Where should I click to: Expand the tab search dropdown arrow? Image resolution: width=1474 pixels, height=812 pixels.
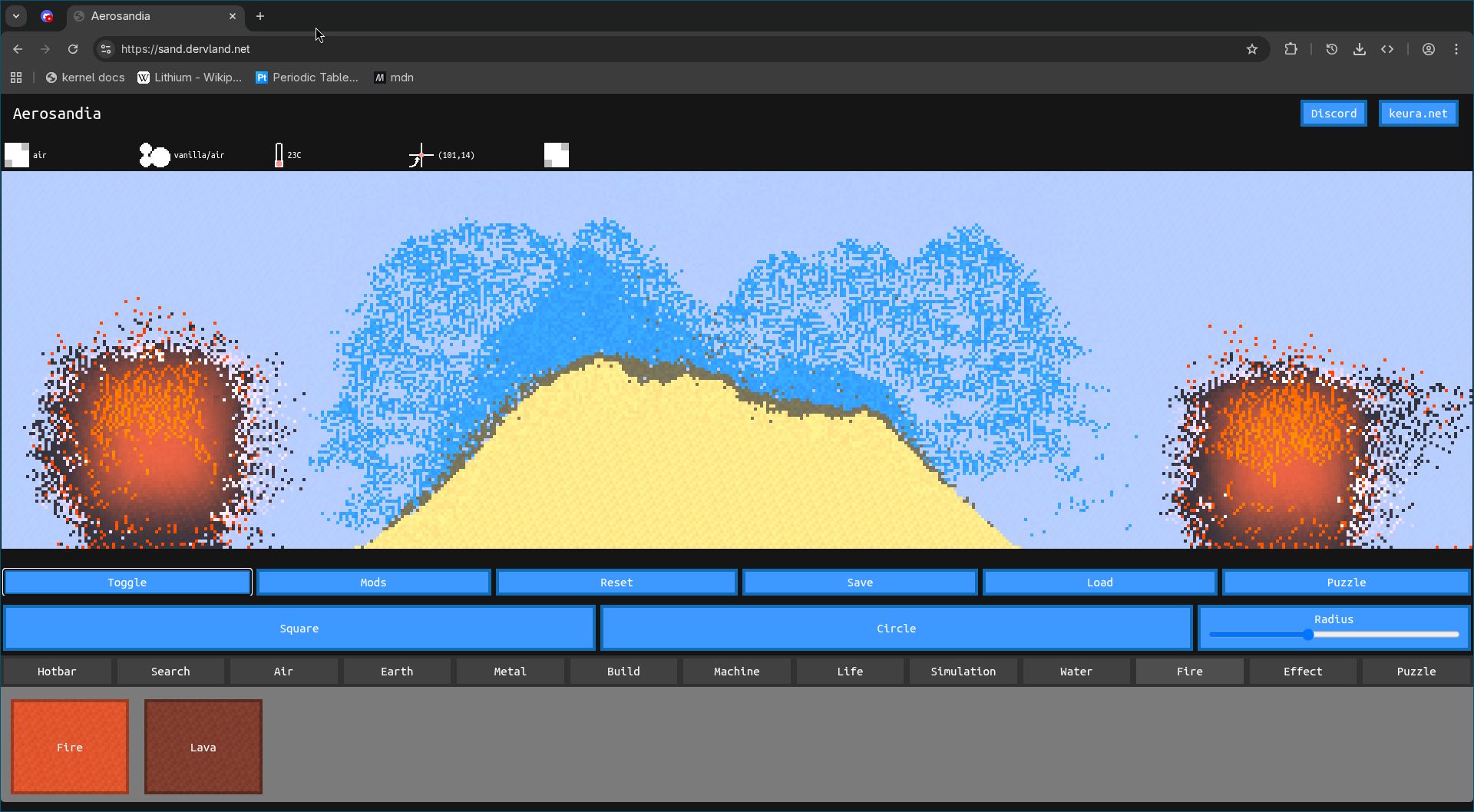(16, 16)
